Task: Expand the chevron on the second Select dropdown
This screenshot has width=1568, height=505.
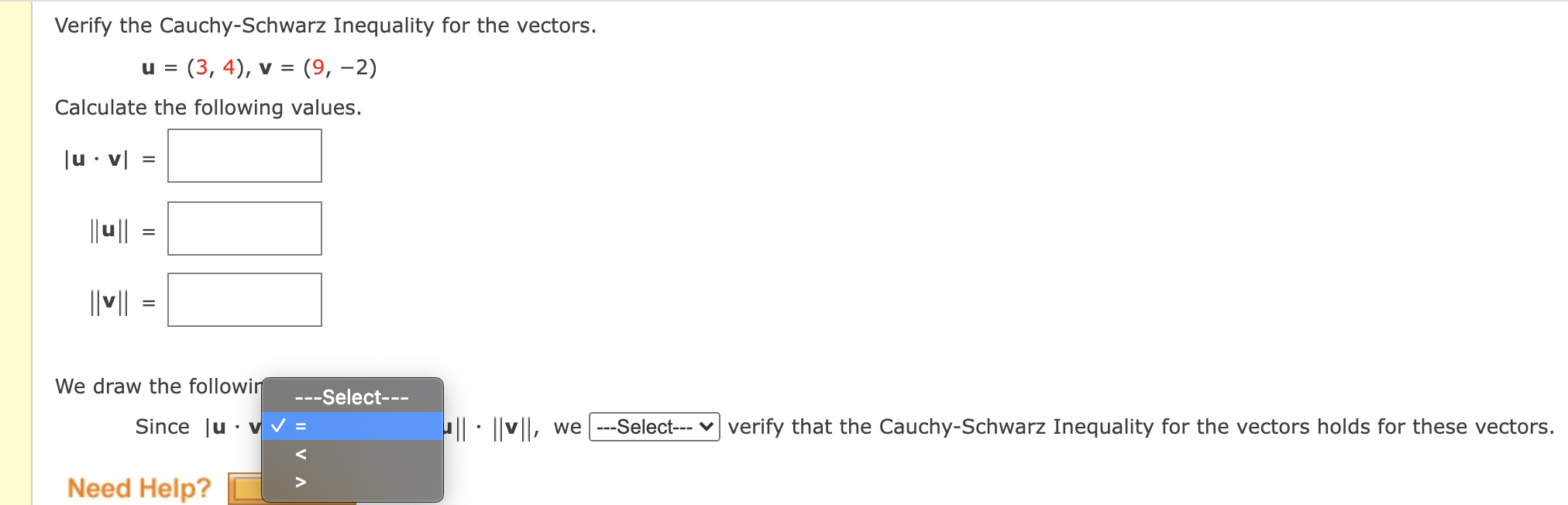Action: coord(705,426)
